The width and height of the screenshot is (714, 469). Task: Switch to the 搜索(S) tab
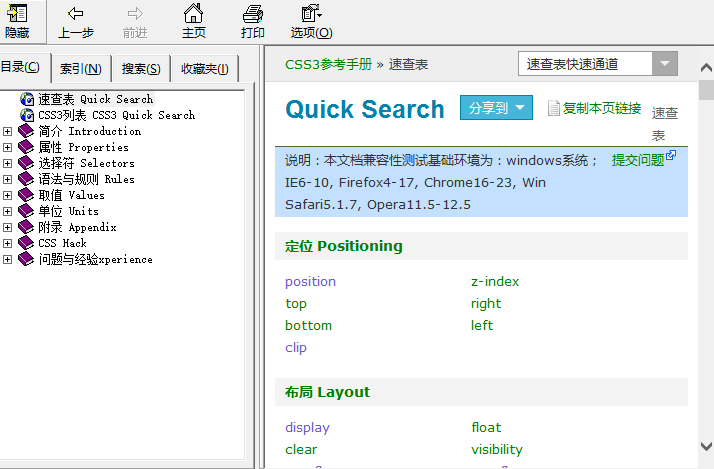pos(141,69)
